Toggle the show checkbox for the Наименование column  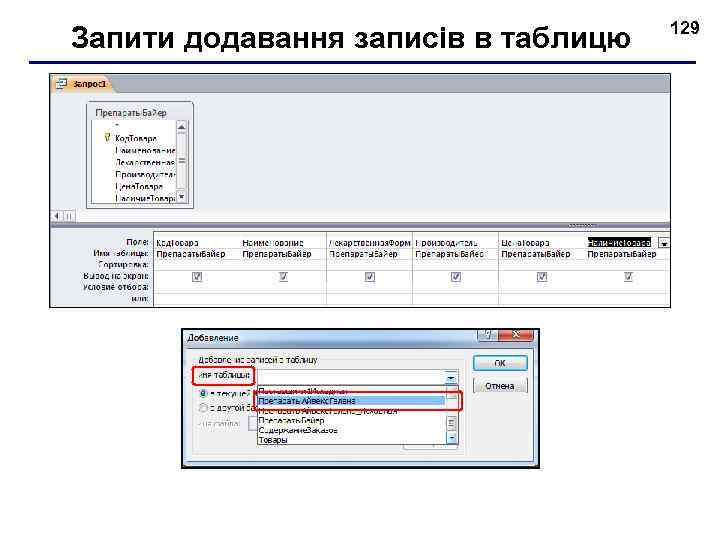pos(283,276)
